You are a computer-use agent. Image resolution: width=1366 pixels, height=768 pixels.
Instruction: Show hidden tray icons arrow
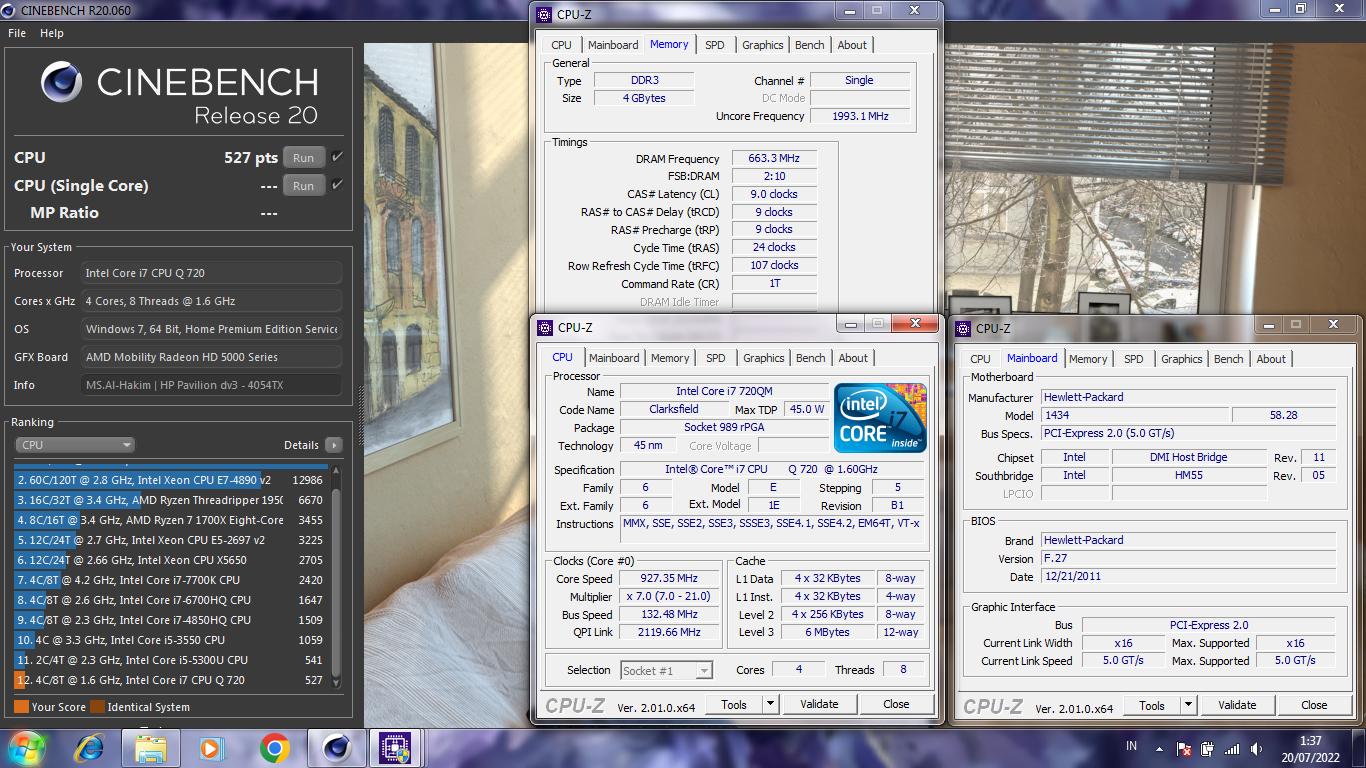1159,749
